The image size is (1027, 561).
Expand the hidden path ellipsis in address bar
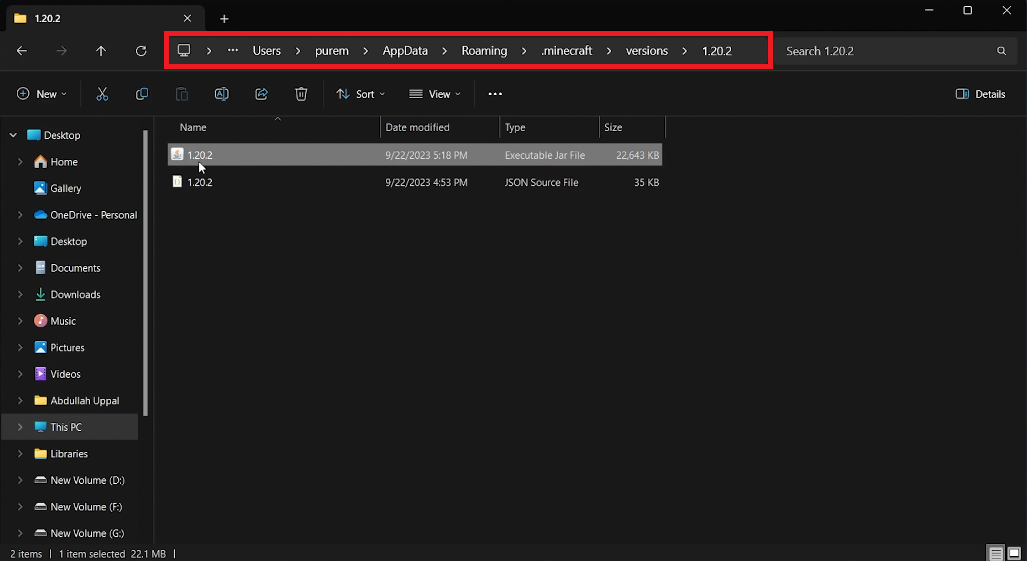tap(233, 50)
